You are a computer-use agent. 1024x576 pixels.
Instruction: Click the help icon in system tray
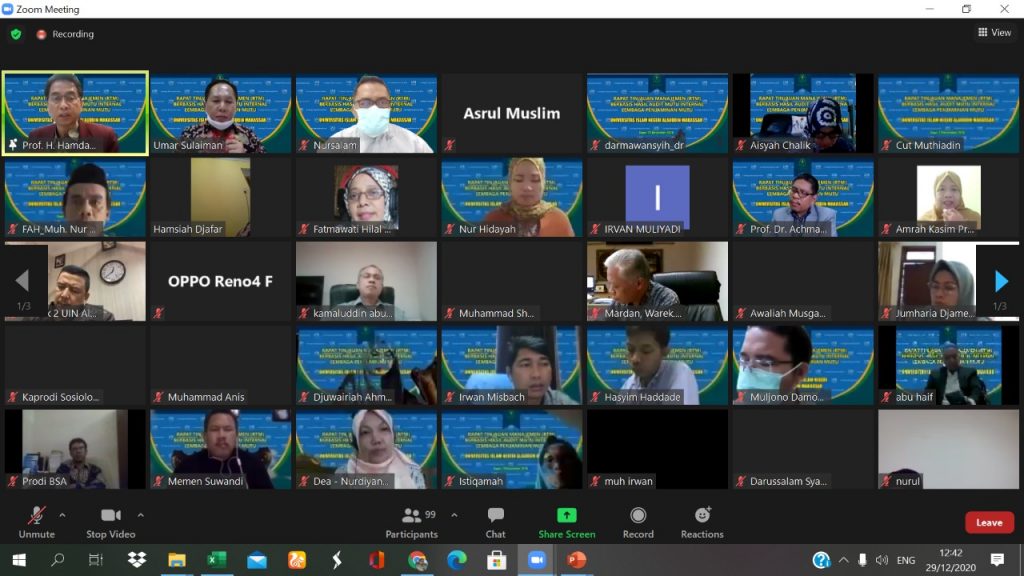point(821,560)
